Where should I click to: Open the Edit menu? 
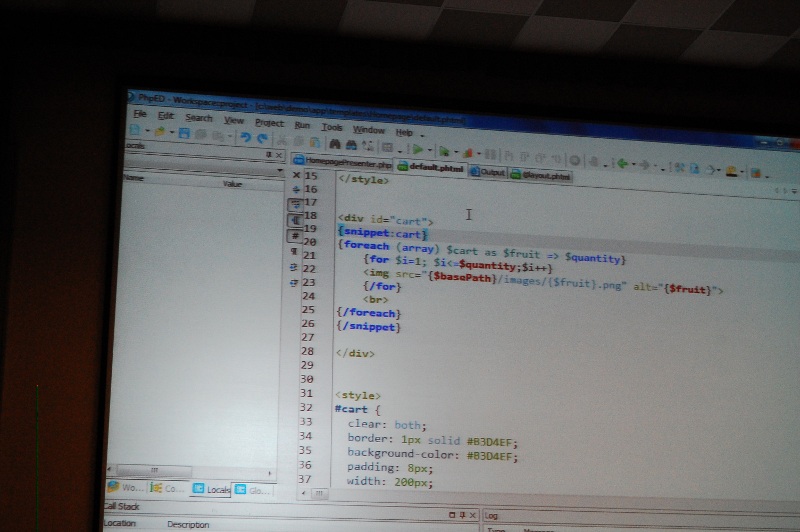point(166,116)
